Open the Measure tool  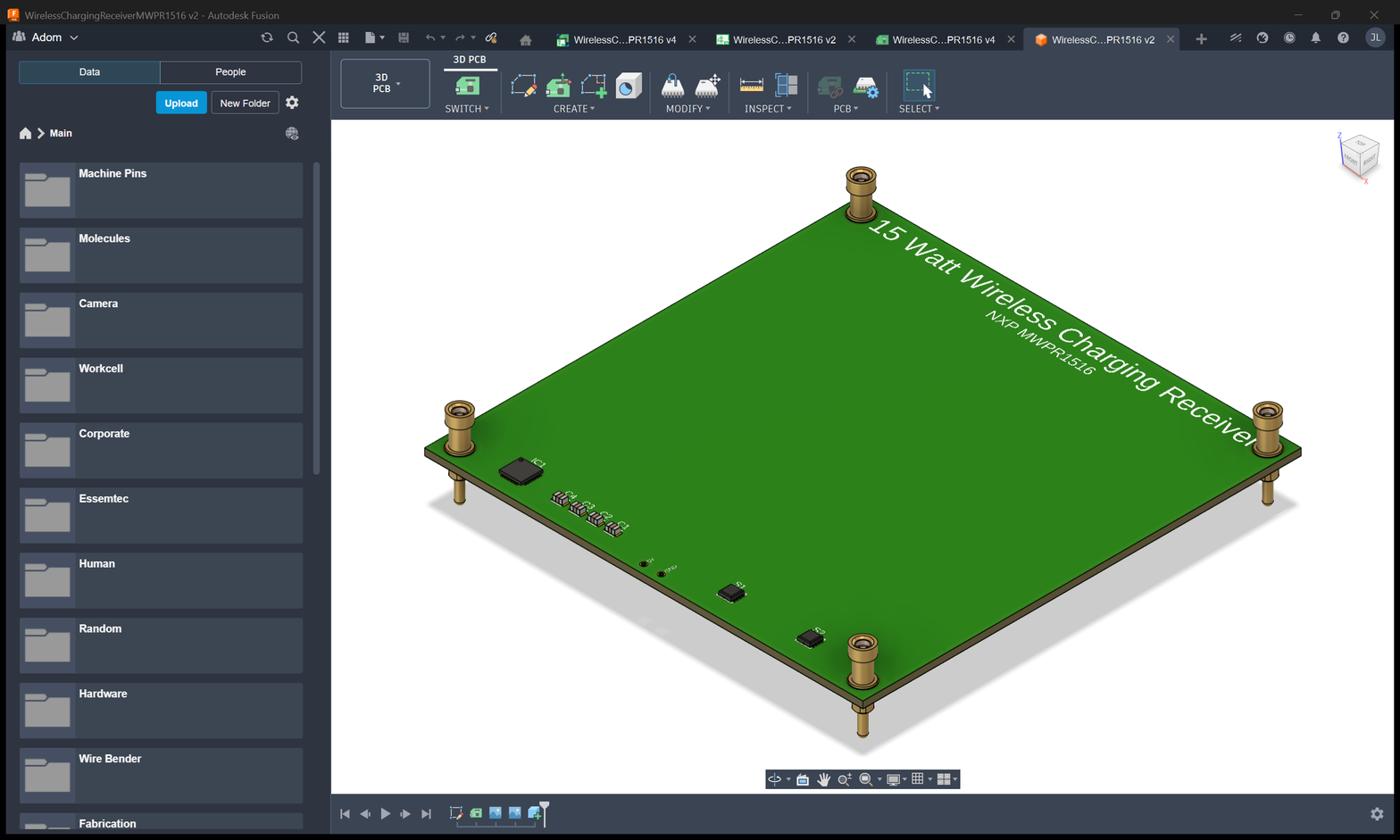point(752,86)
